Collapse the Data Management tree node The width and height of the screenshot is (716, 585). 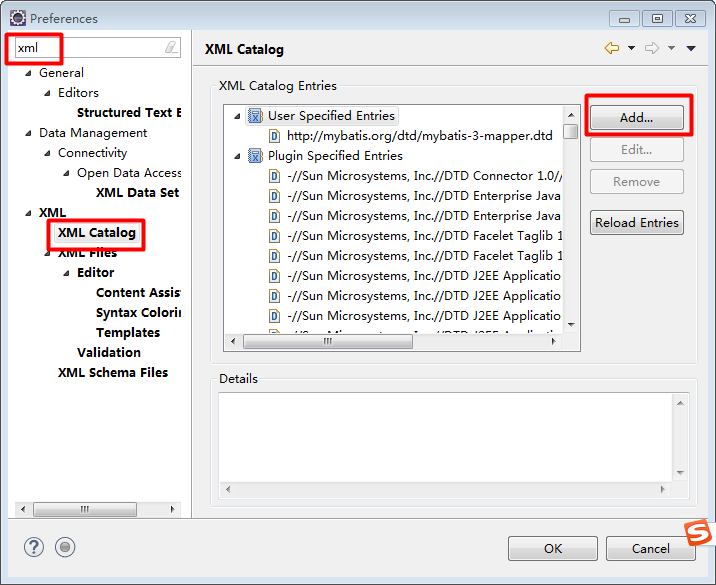pos(28,133)
